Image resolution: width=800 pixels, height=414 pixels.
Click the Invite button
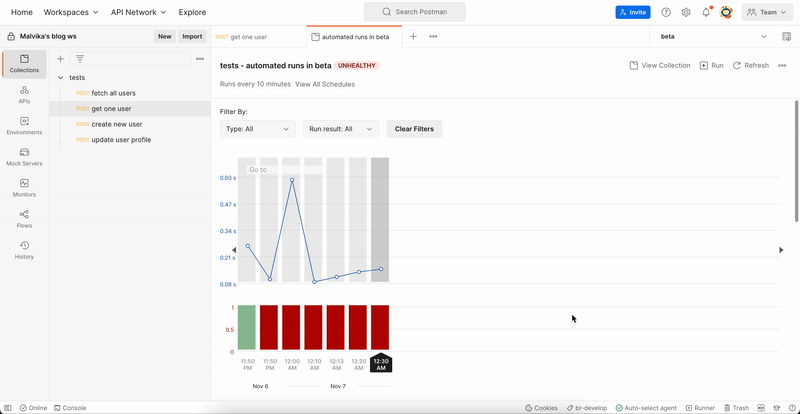[633, 12]
